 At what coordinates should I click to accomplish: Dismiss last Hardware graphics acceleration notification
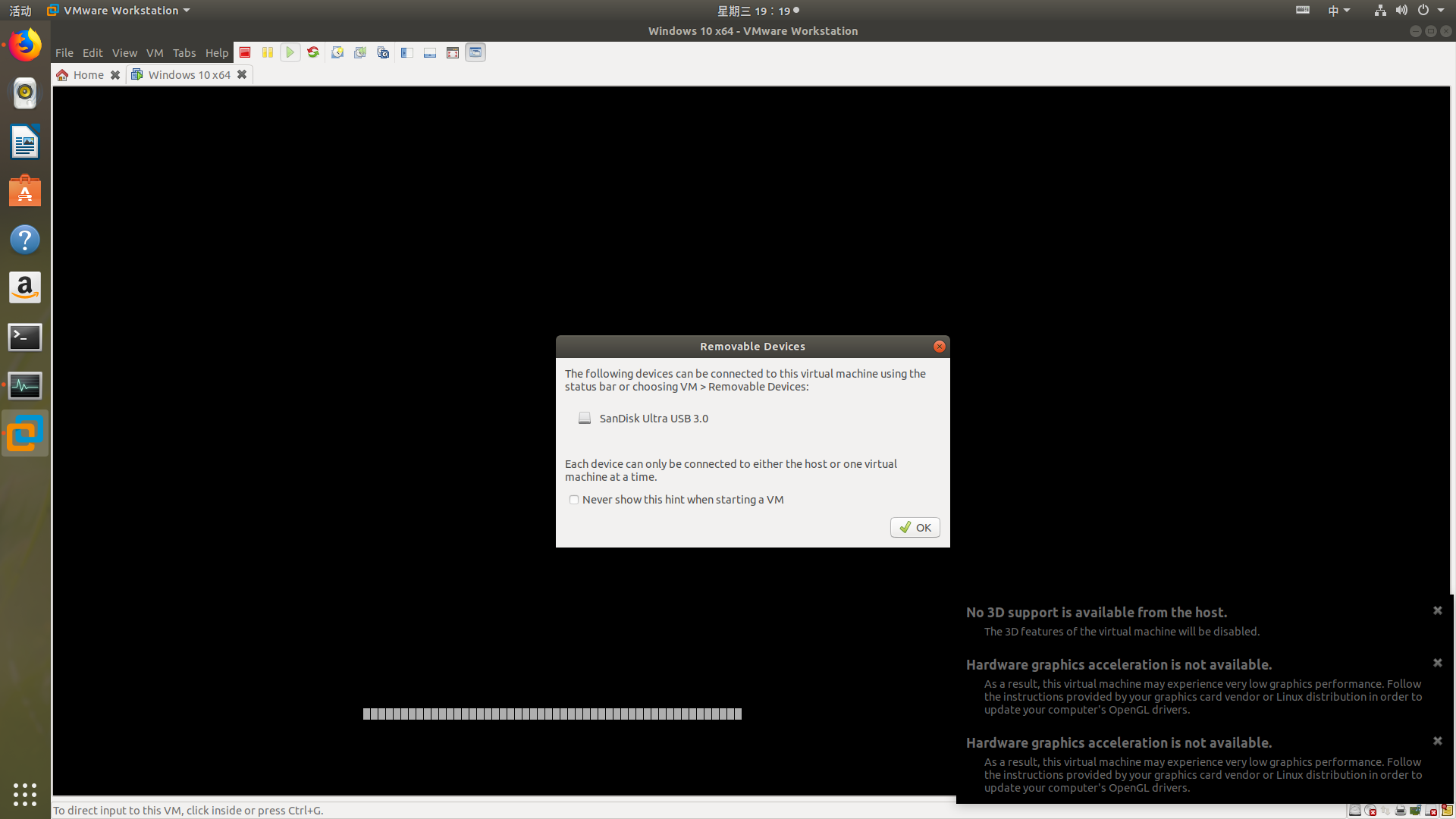[1438, 741]
